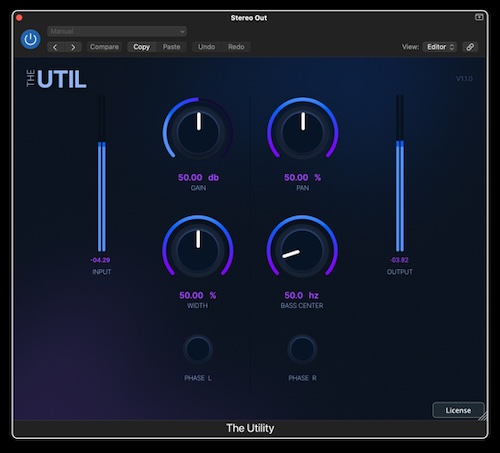This screenshot has height=453, width=500.
Task: Click the GAIN knob
Action: pyautogui.click(x=198, y=133)
